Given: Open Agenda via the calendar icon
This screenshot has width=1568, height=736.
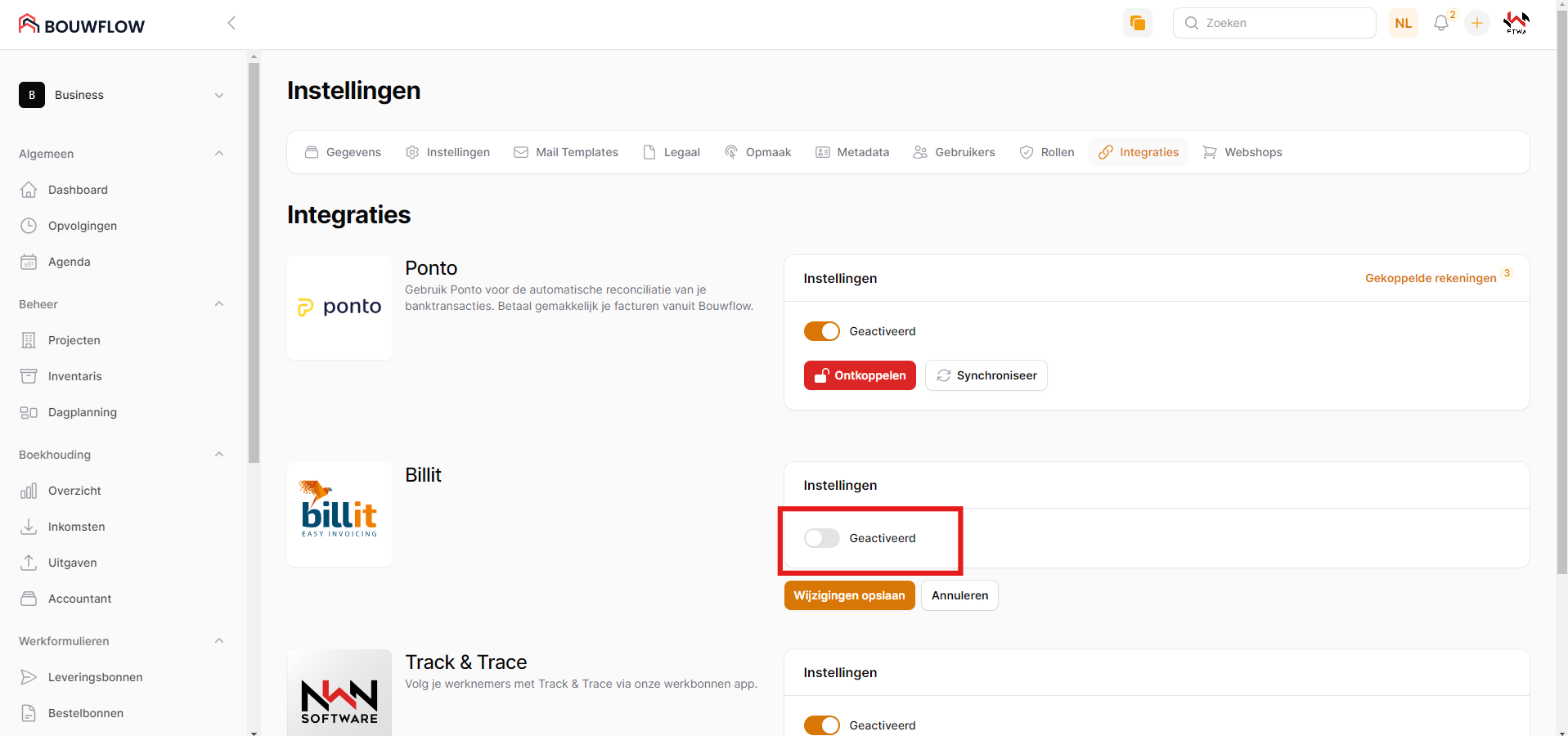Looking at the screenshot, I should tap(29, 262).
